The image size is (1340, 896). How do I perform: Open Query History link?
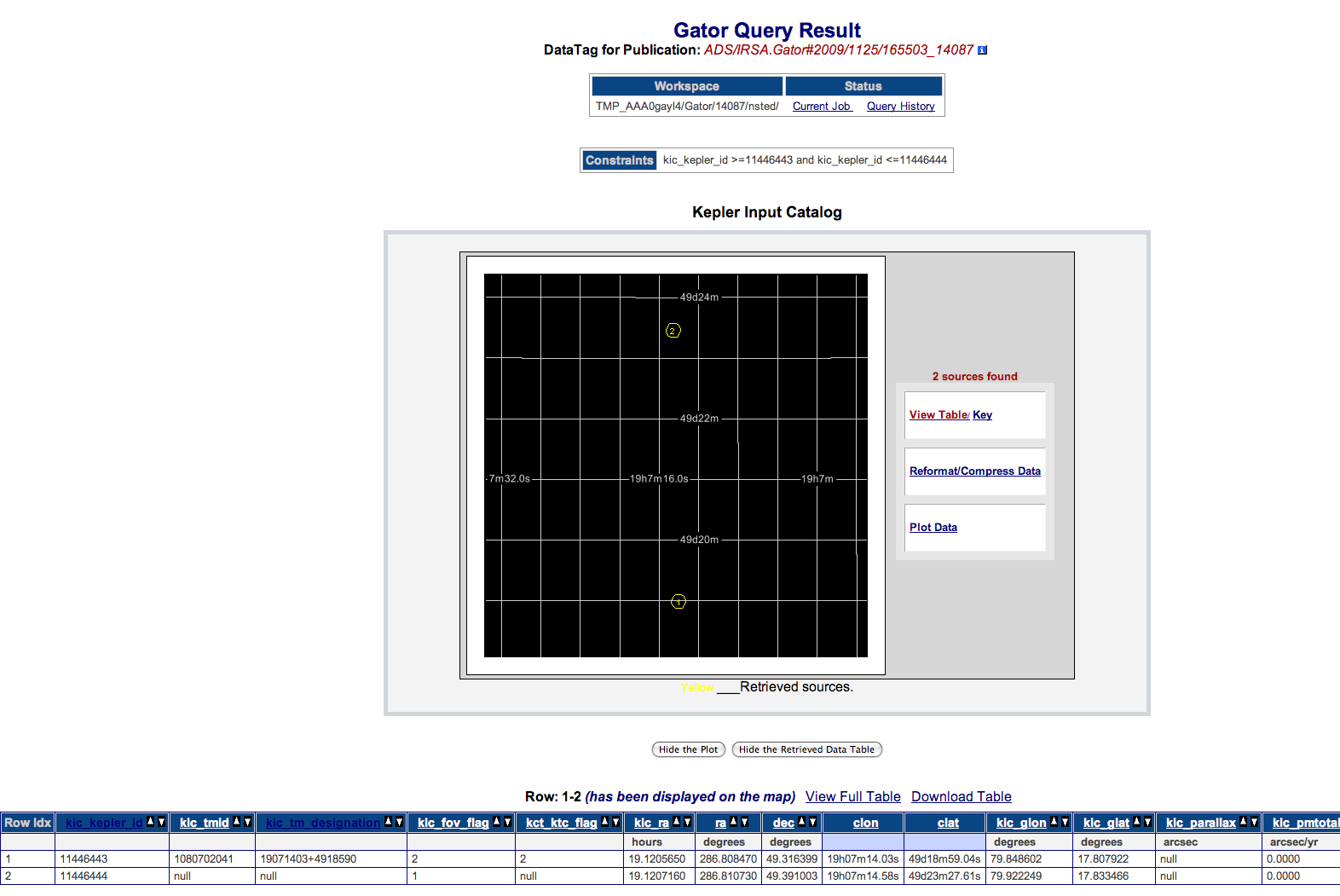pyautogui.click(x=901, y=107)
